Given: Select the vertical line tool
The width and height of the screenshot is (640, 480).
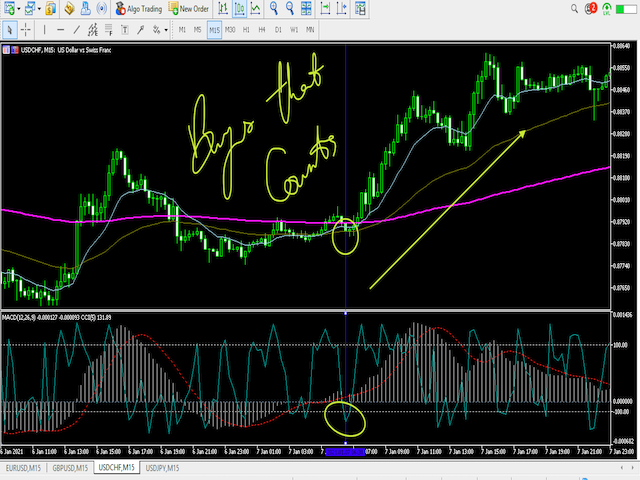Looking at the screenshot, I should [44, 30].
